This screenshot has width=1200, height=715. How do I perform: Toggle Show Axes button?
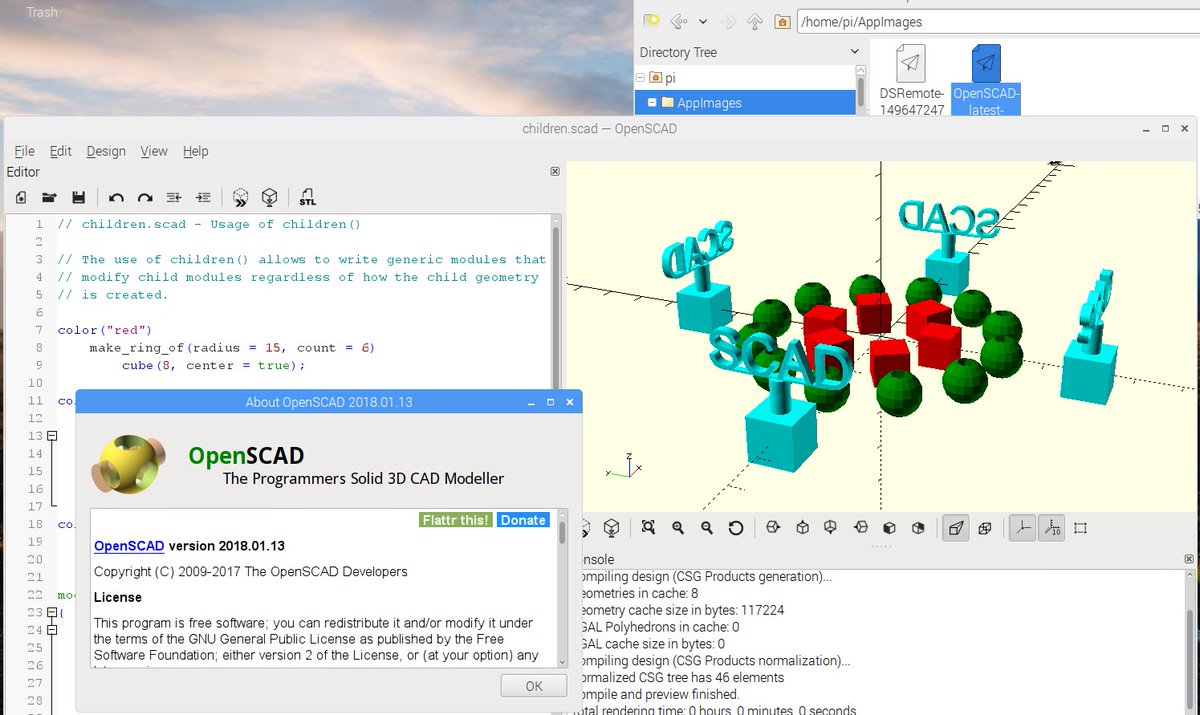[x=1022, y=528]
